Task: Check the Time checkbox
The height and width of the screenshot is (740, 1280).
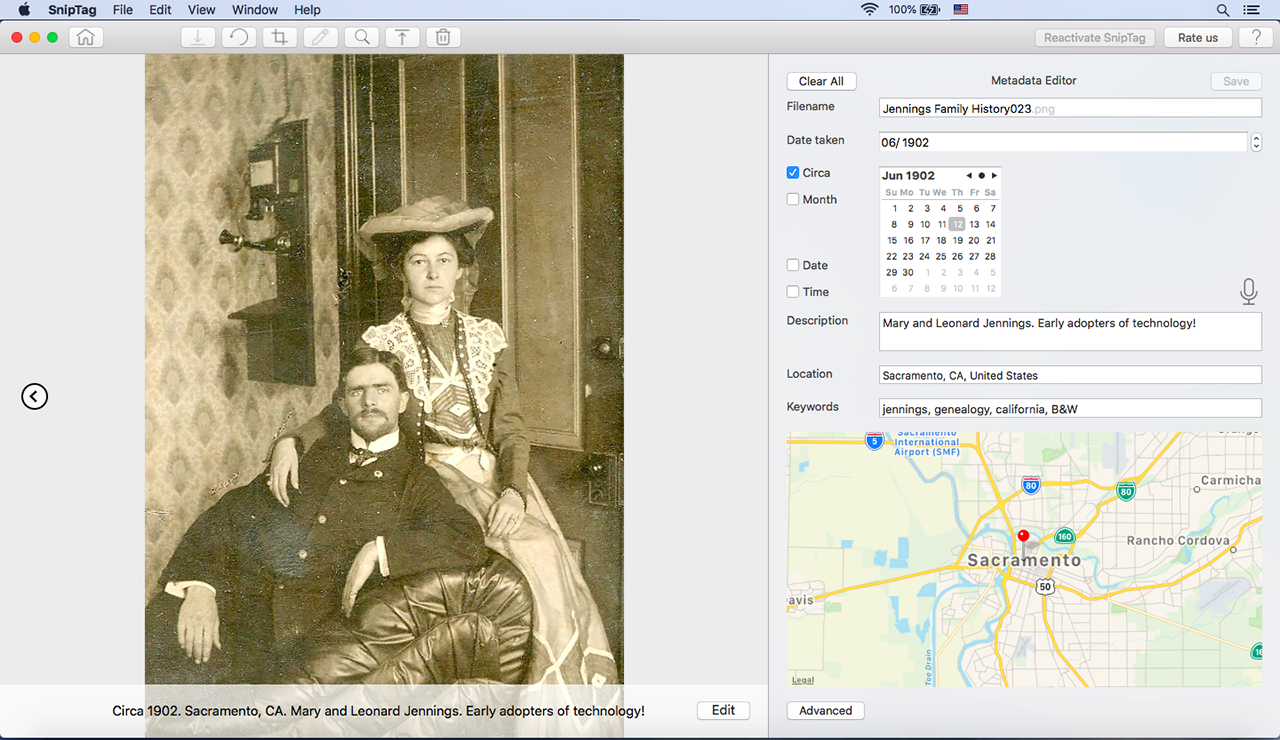Action: [x=793, y=291]
